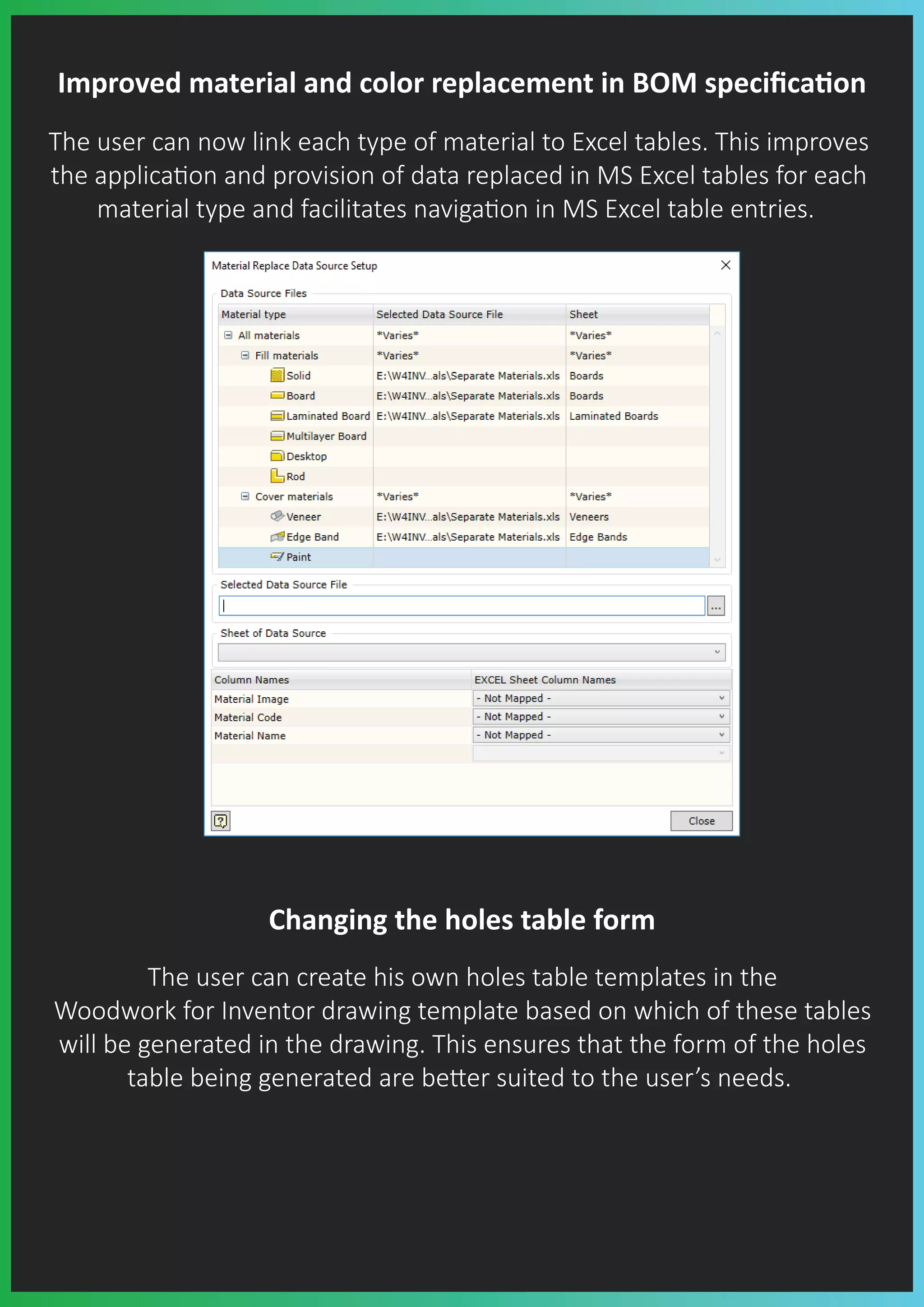This screenshot has height=1307, width=924.
Task: Open the Material Image mapping dropdown
Action: point(601,698)
